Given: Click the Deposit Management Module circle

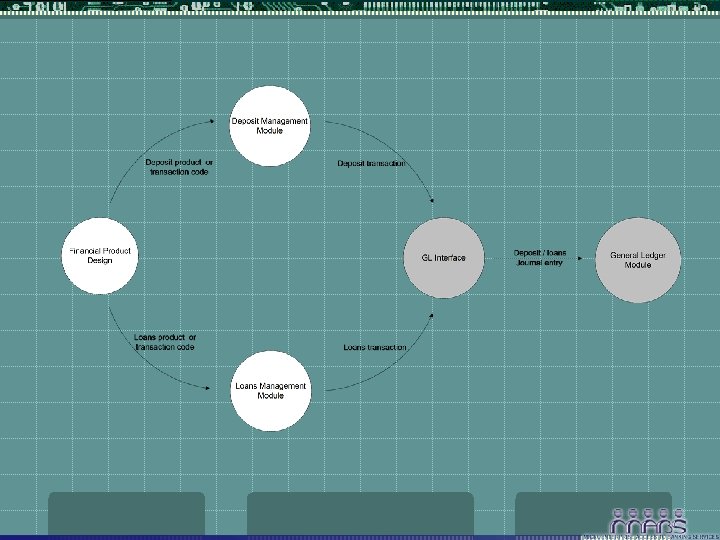Looking at the screenshot, I should coord(270,126).
